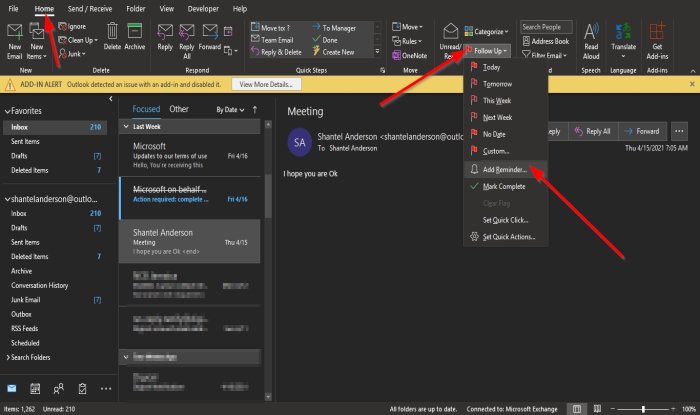
Task: Open the Send / Receive tab
Action: [90, 8]
